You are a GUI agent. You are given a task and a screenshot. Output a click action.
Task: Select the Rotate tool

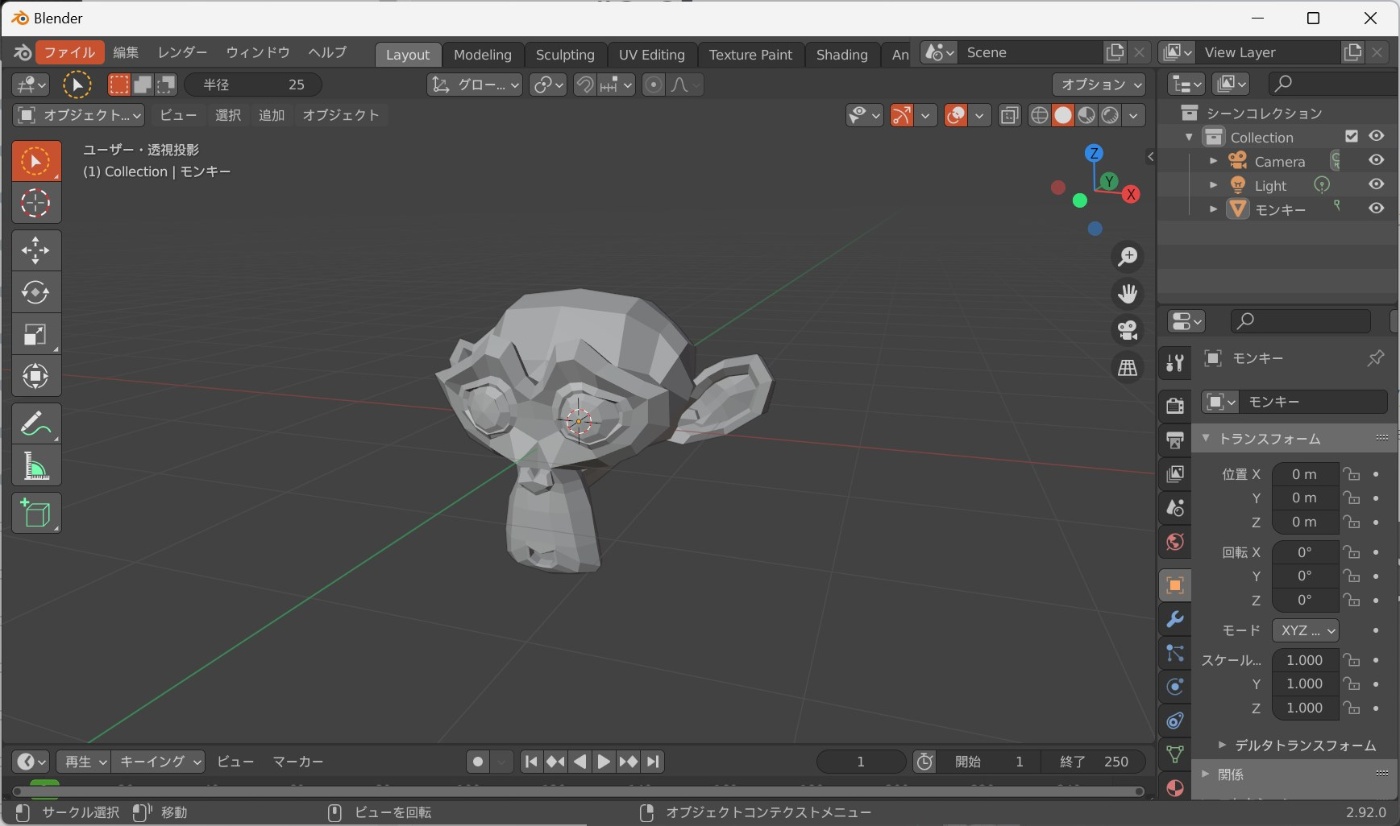click(36, 292)
